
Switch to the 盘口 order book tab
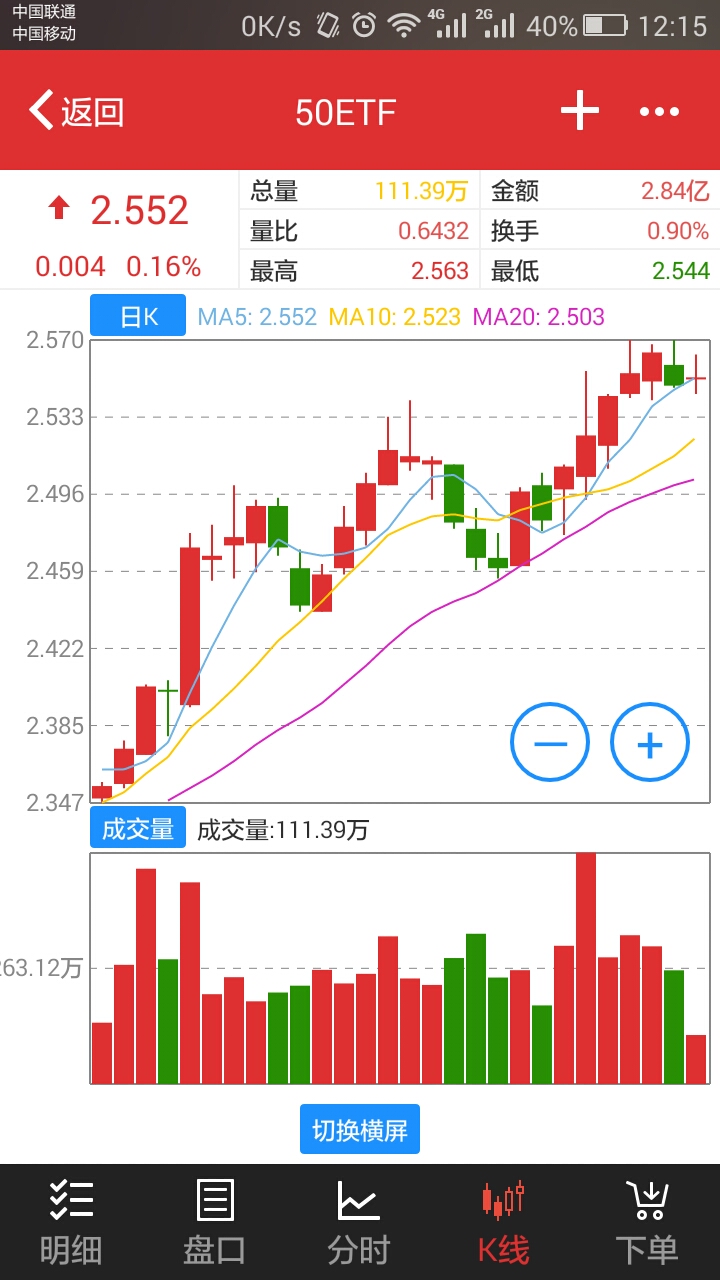pos(215,1222)
